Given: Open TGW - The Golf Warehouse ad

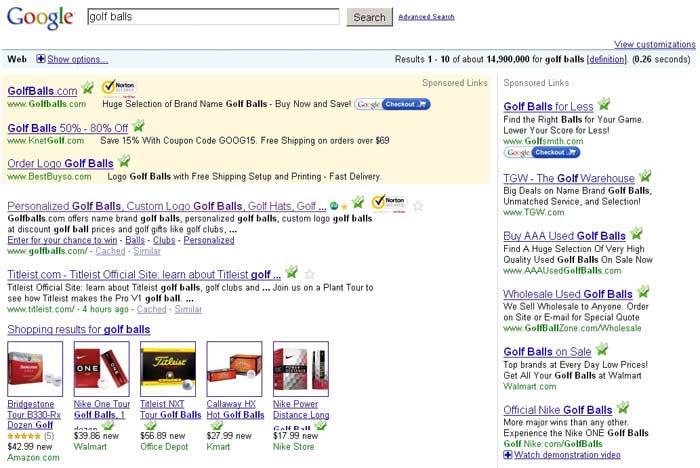Looking at the screenshot, I should coord(569,179).
